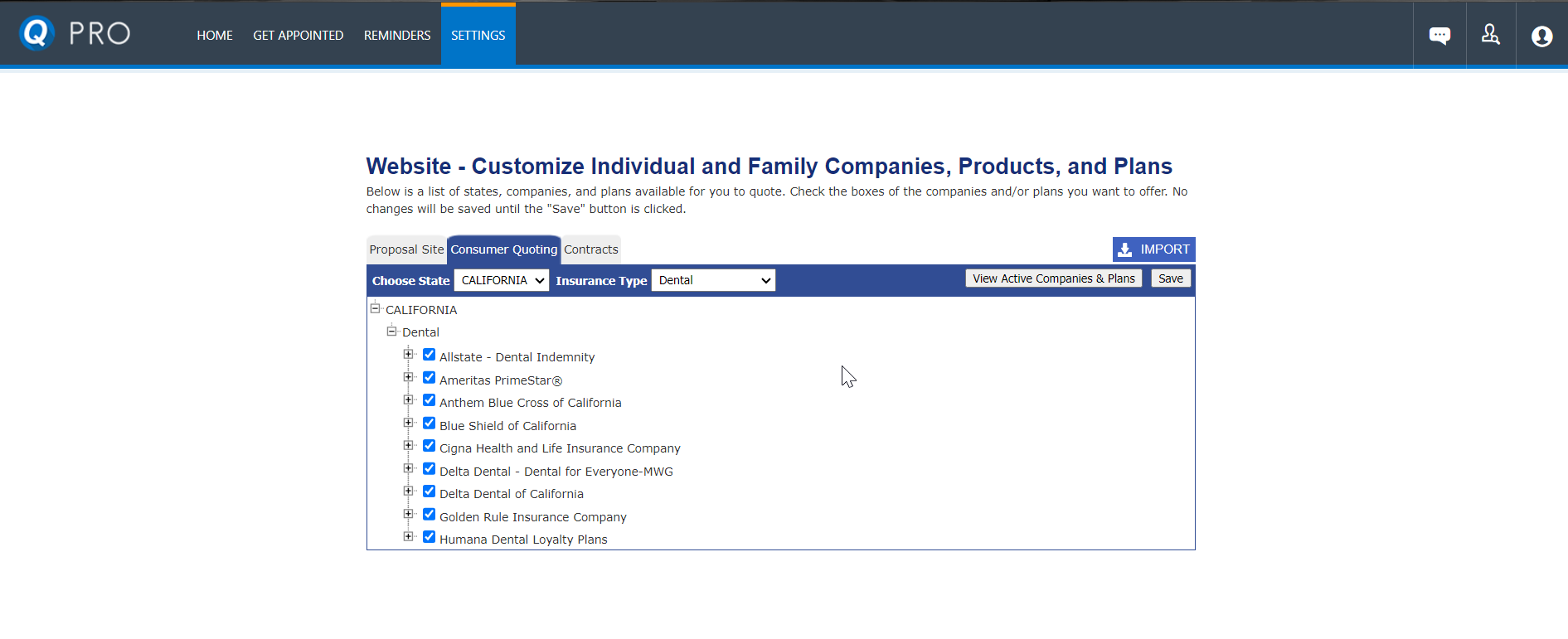Image resolution: width=1568 pixels, height=639 pixels.
Task: Open REMINDERS menu
Action: (x=397, y=35)
